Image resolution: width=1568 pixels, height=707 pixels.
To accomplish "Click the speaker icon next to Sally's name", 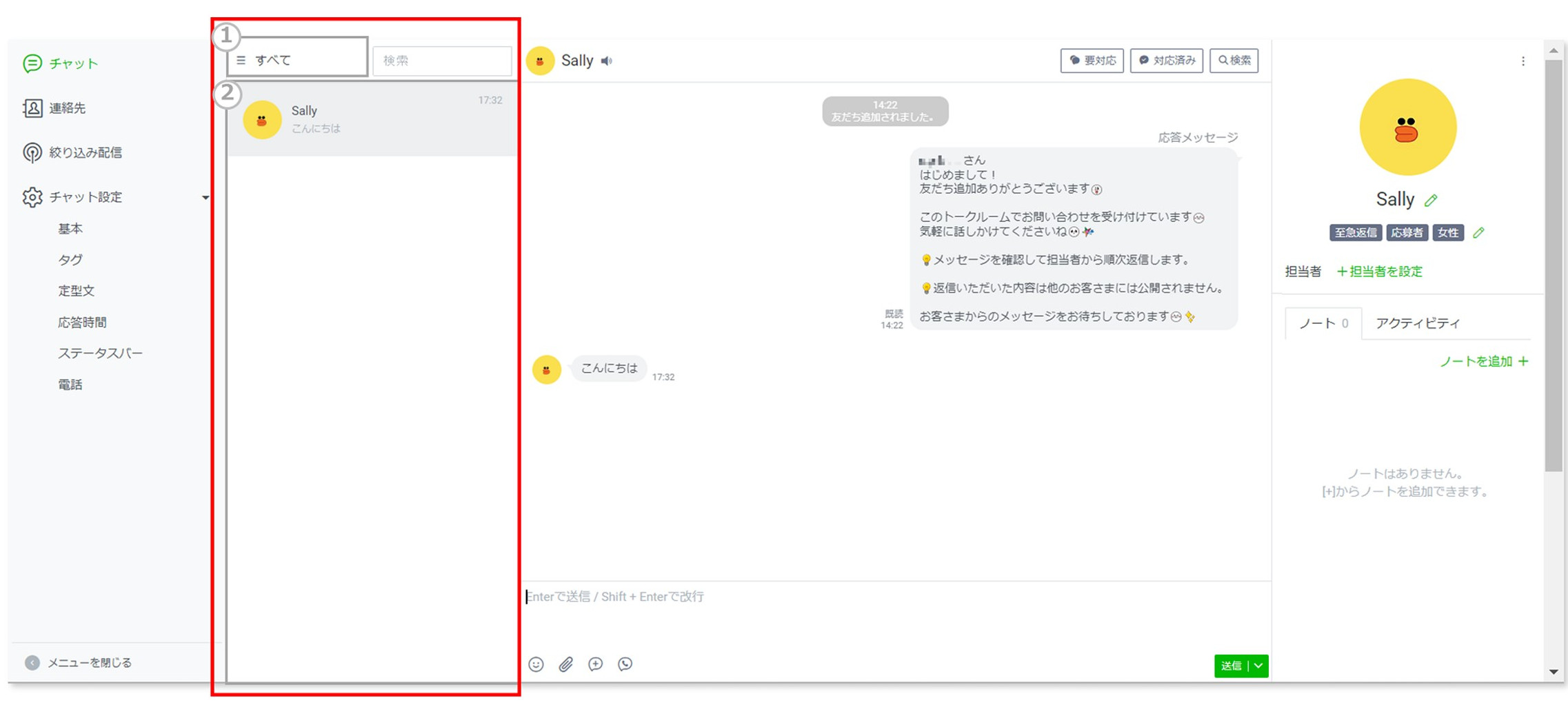I will coord(607,61).
